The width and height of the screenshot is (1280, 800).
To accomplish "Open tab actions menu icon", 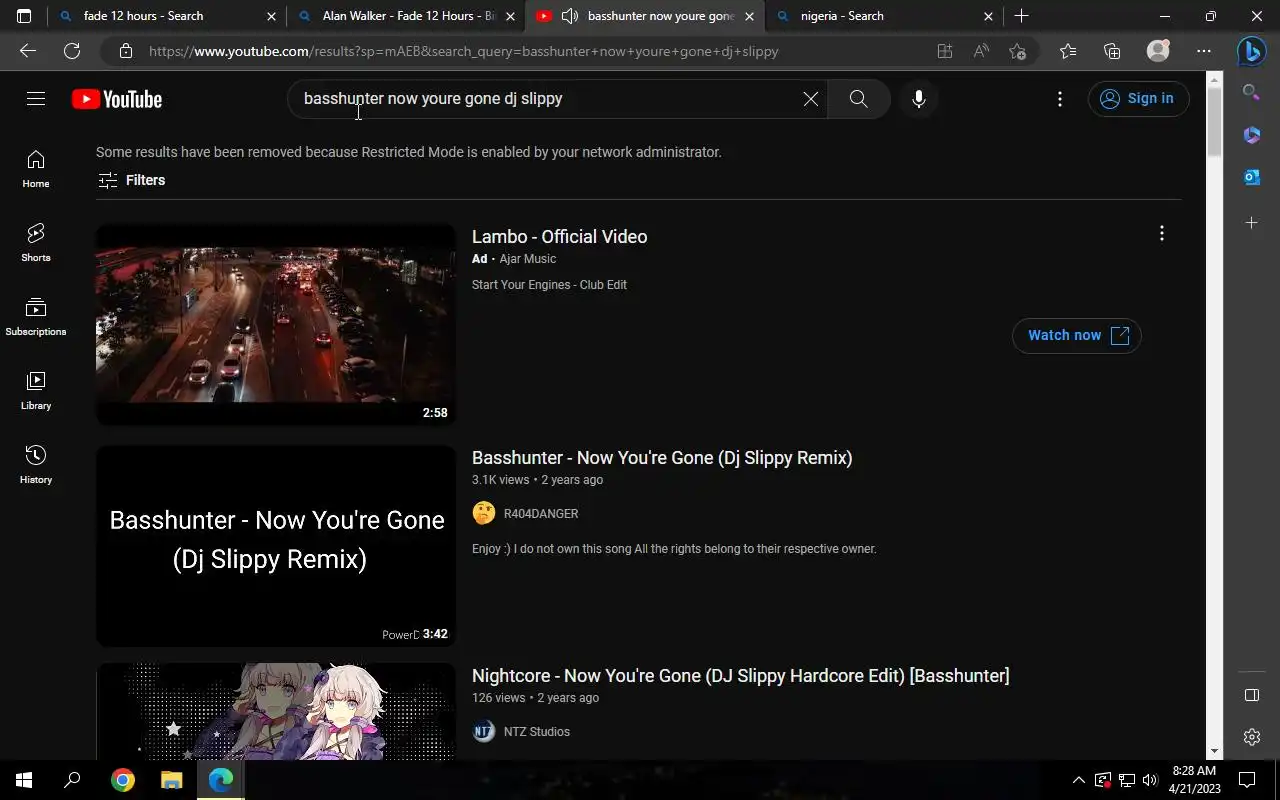I will pyautogui.click(x=24, y=16).
